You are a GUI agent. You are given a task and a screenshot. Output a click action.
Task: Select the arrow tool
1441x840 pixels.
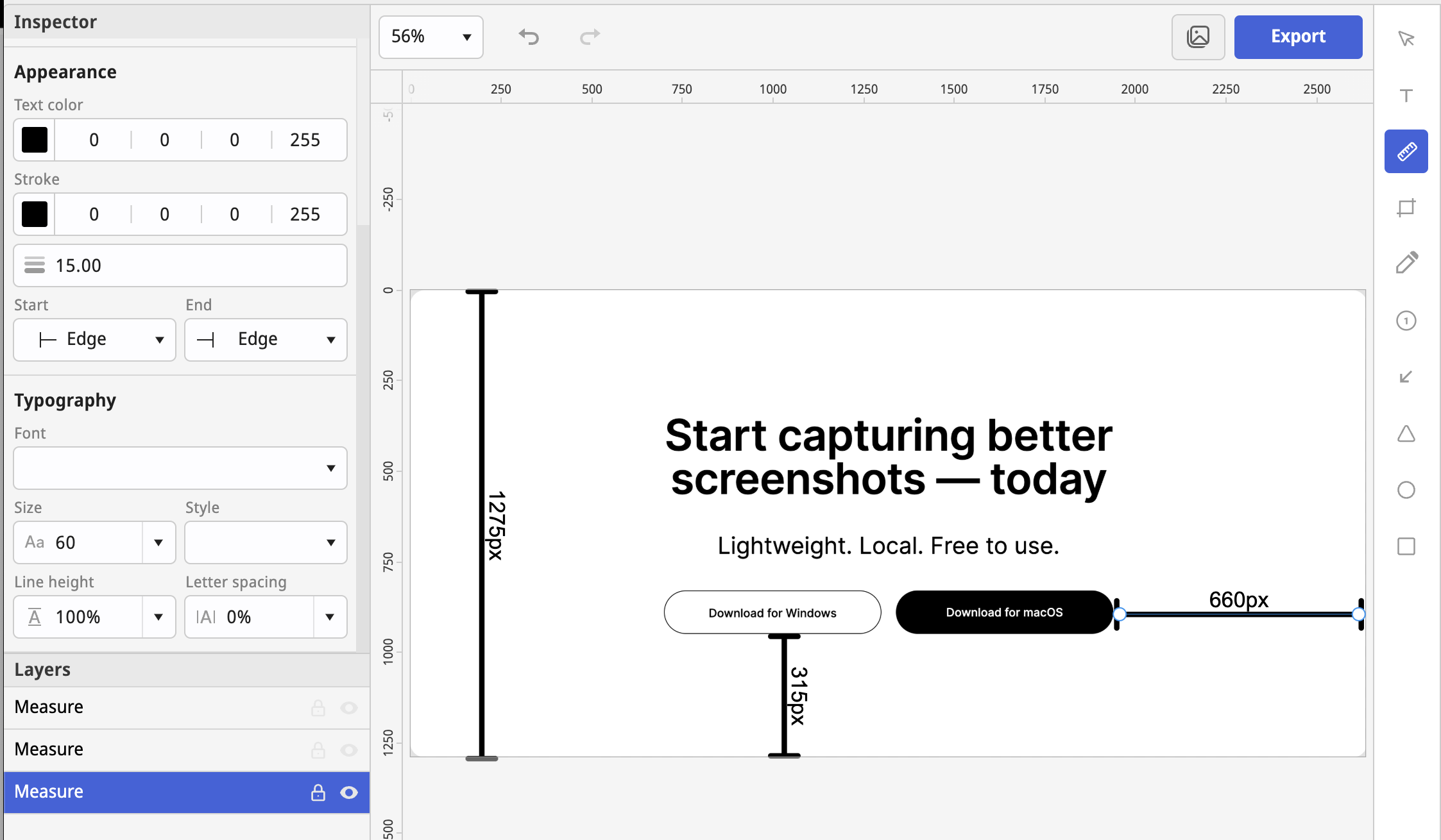coord(1406,377)
